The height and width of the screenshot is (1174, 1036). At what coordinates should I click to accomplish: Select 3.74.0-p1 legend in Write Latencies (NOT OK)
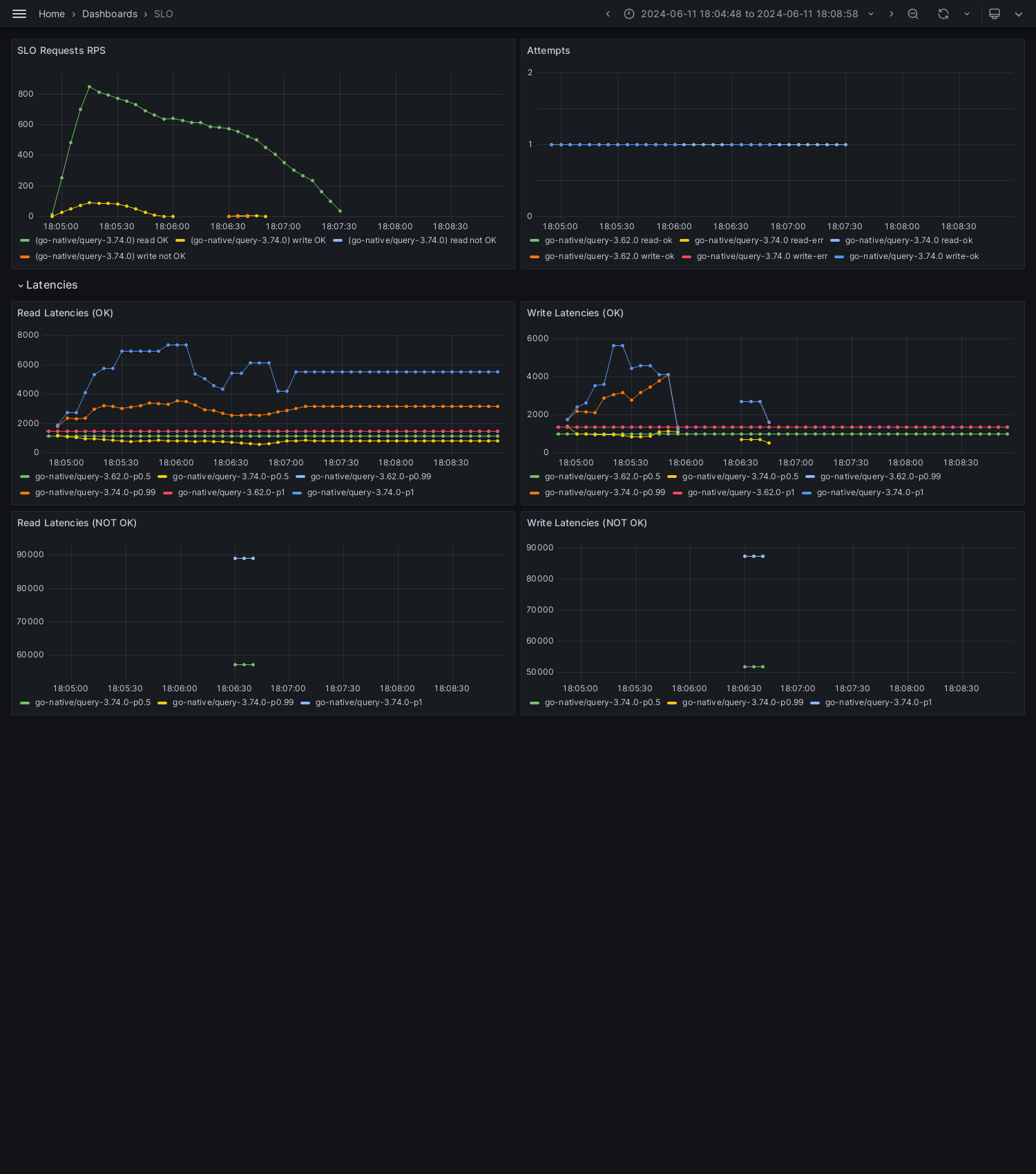coord(879,702)
